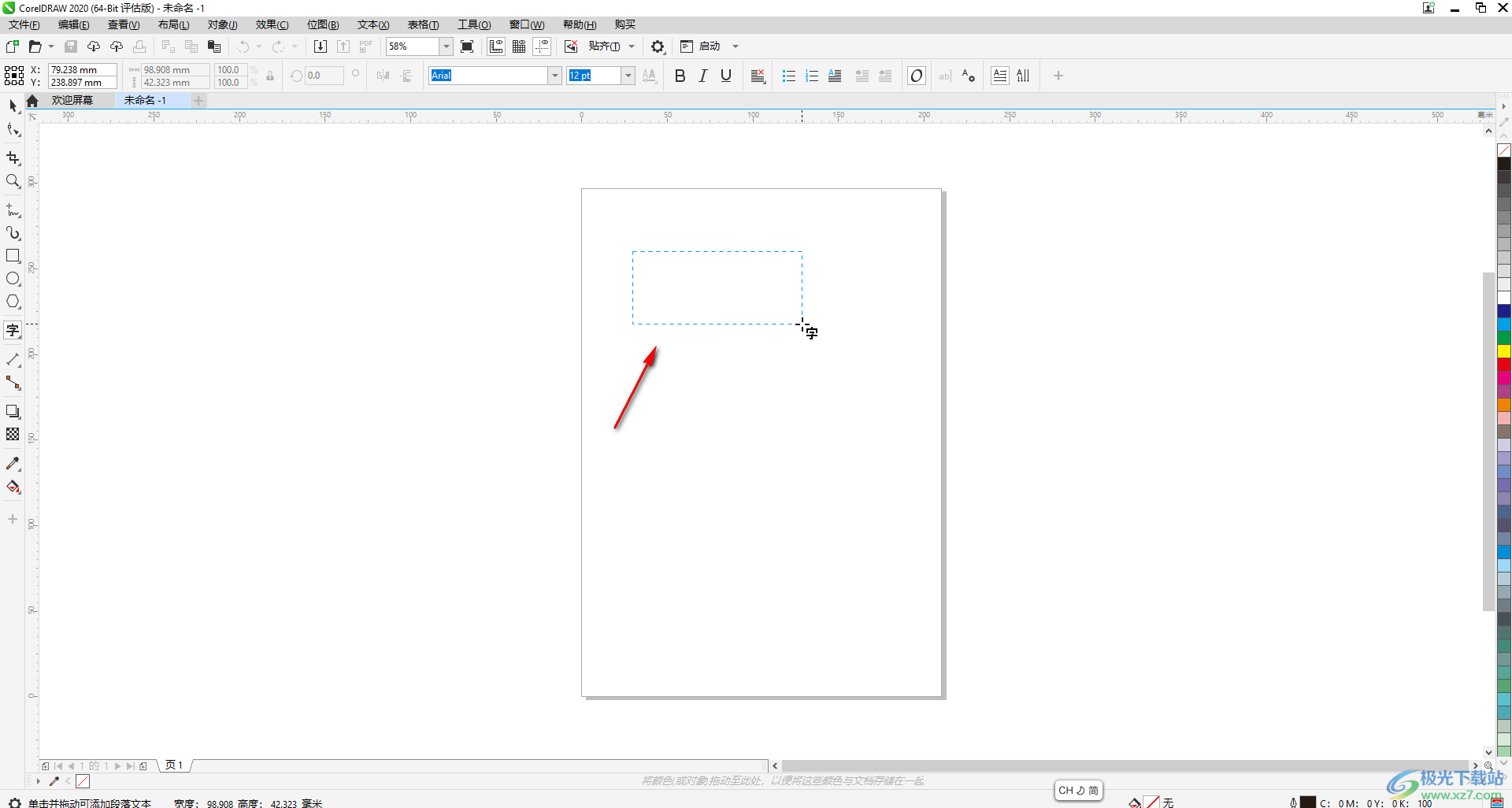Select the Polygon tool
1512x808 pixels.
13,302
